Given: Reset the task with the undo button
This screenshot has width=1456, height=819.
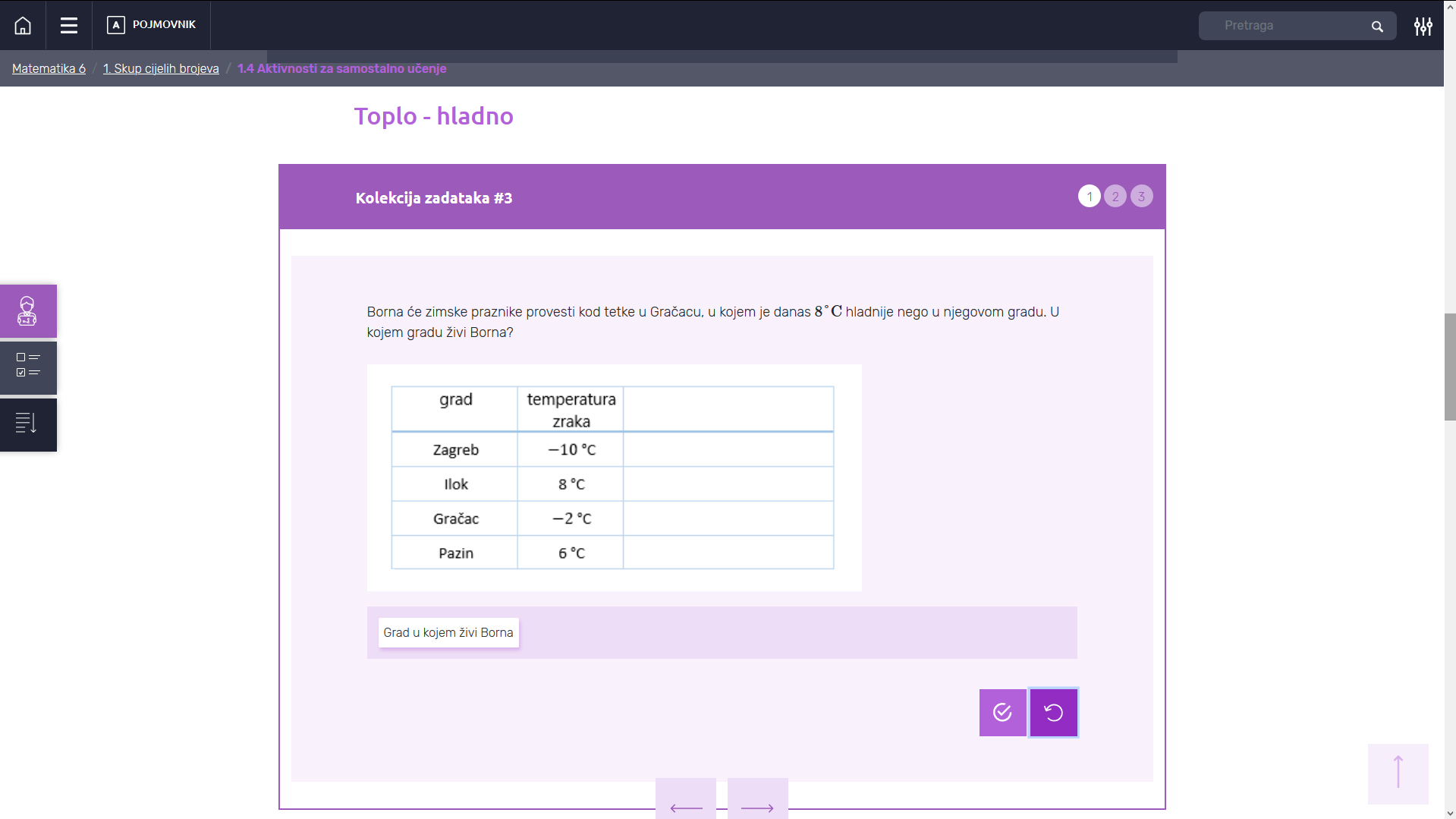Looking at the screenshot, I should point(1053,712).
